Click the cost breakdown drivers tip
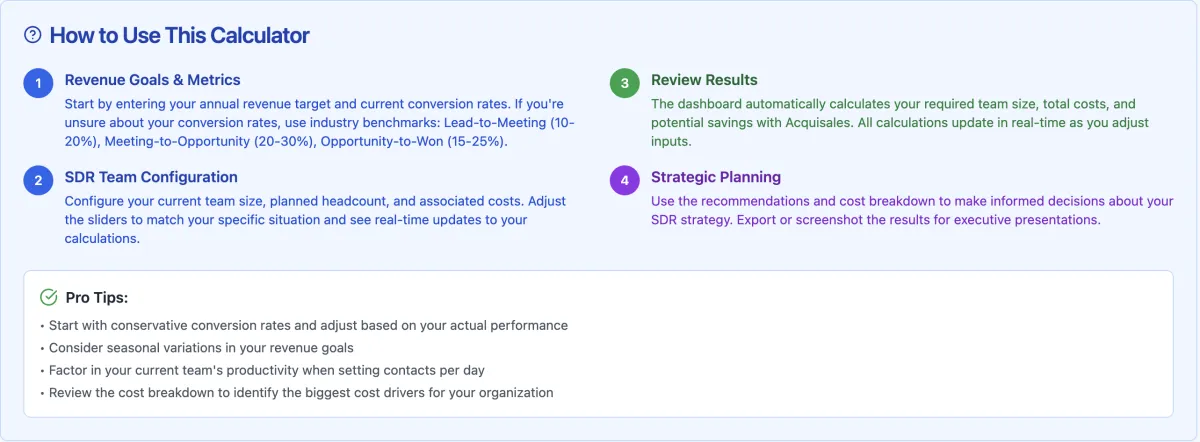1200x442 pixels. [x=297, y=393]
